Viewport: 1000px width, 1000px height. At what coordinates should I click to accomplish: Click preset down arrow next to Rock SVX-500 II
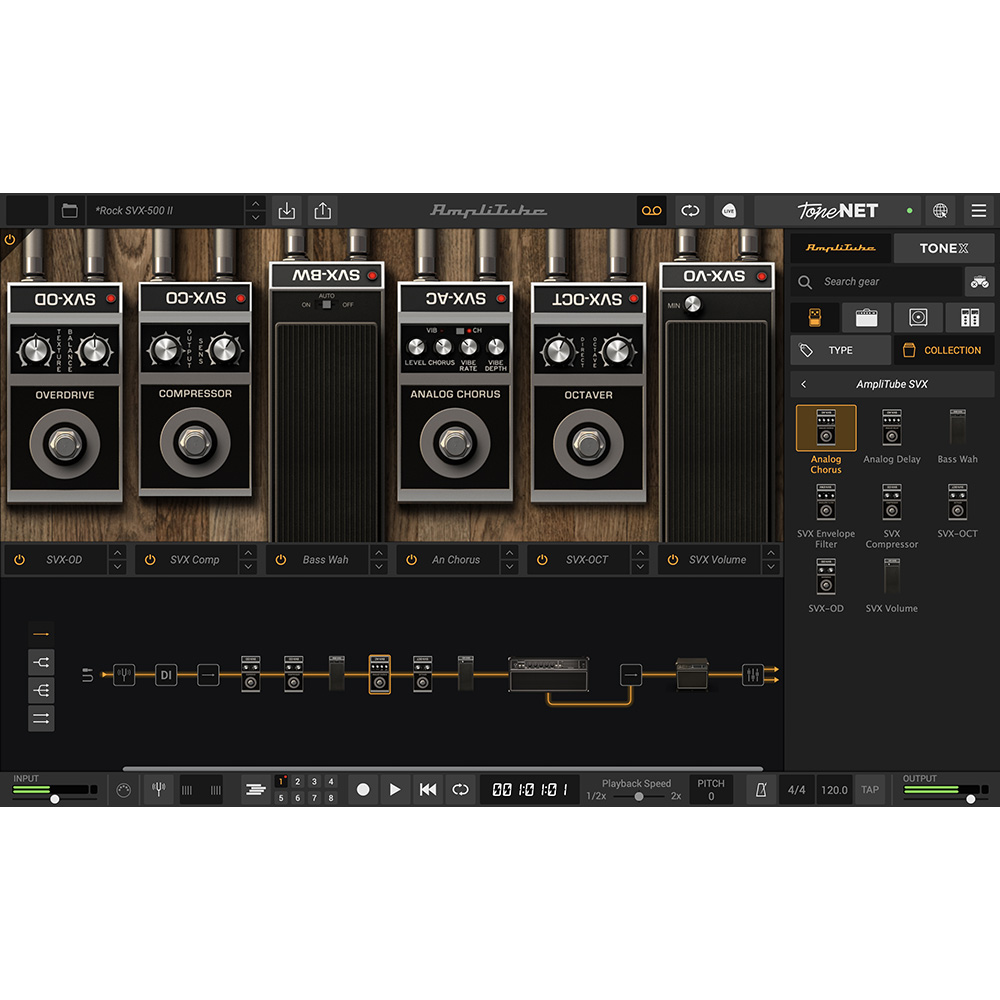click(x=255, y=217)
